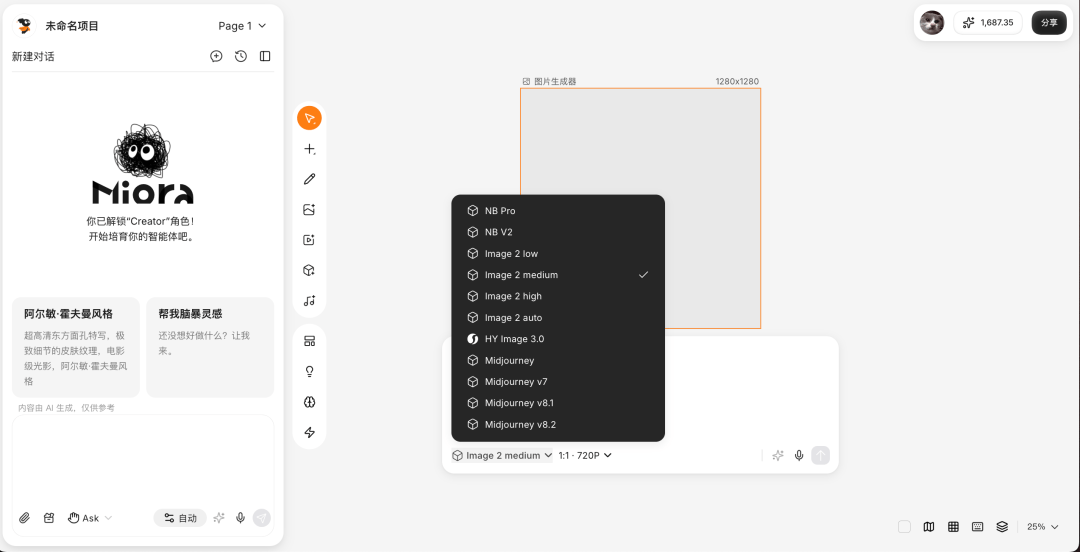The width and height of the screenshot is (1080, 552).
Task: Open the video generator tool in the toolbar
Action: 309,240
